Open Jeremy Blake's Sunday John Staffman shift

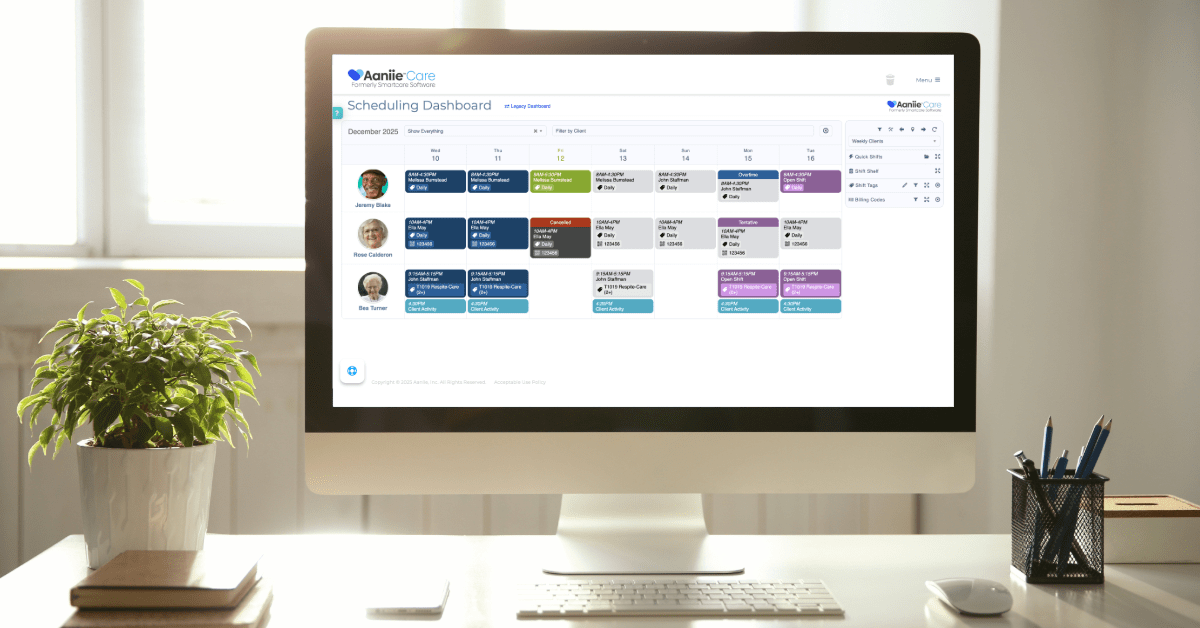click(685, 181)
